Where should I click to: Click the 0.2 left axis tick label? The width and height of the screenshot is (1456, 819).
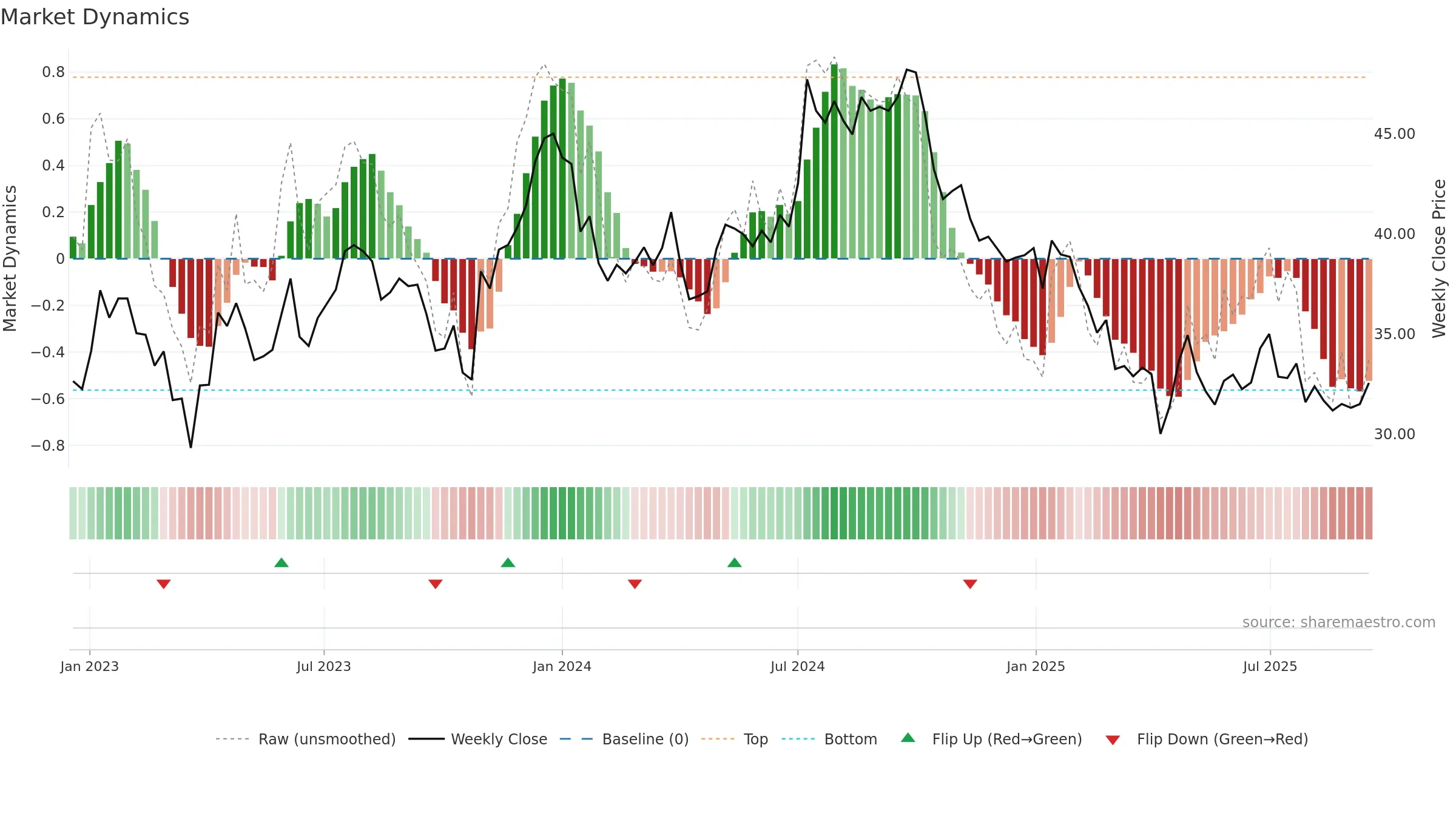[x=53, y=212]
